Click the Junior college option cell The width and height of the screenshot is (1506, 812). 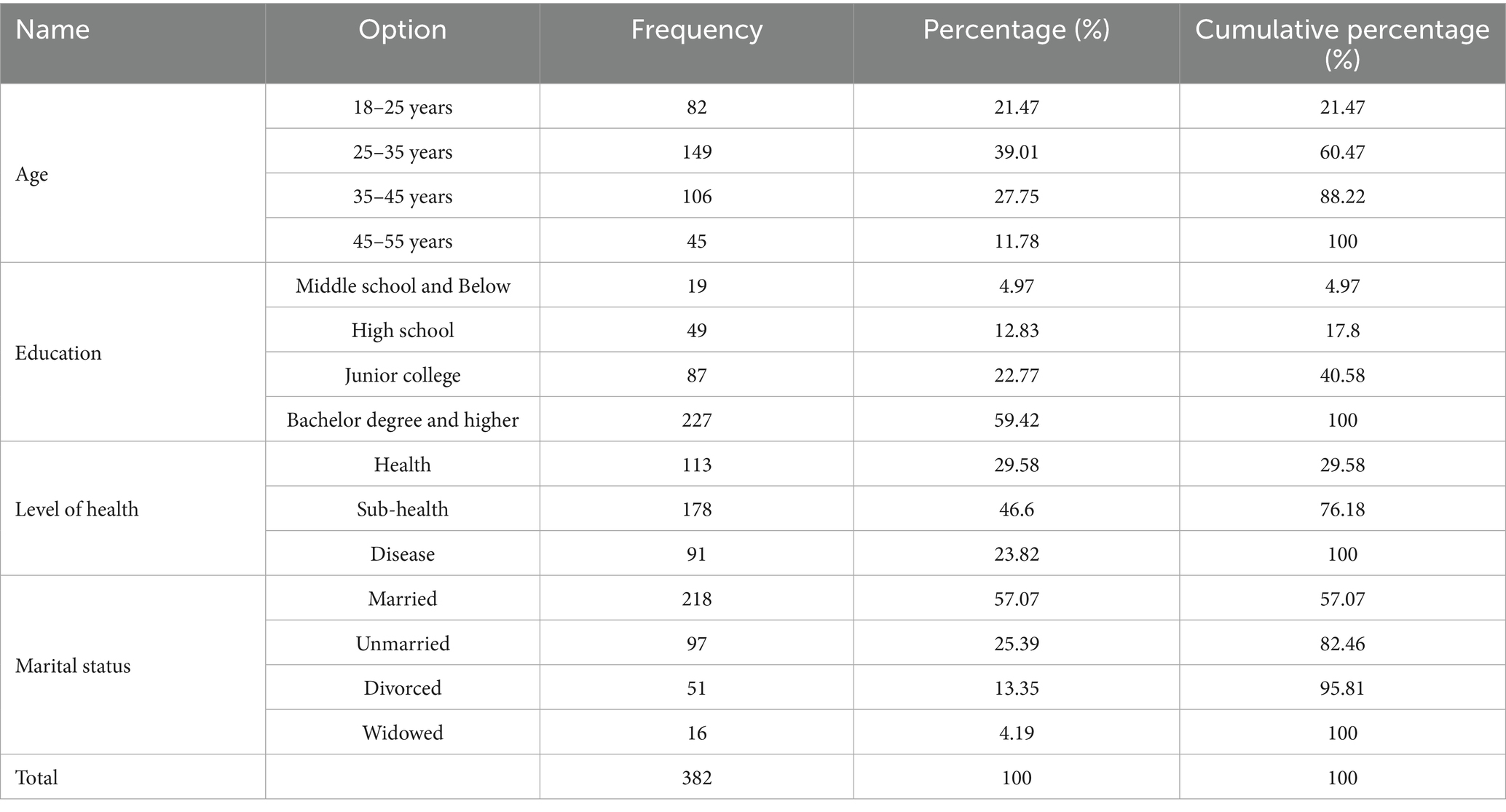(402, 376)
